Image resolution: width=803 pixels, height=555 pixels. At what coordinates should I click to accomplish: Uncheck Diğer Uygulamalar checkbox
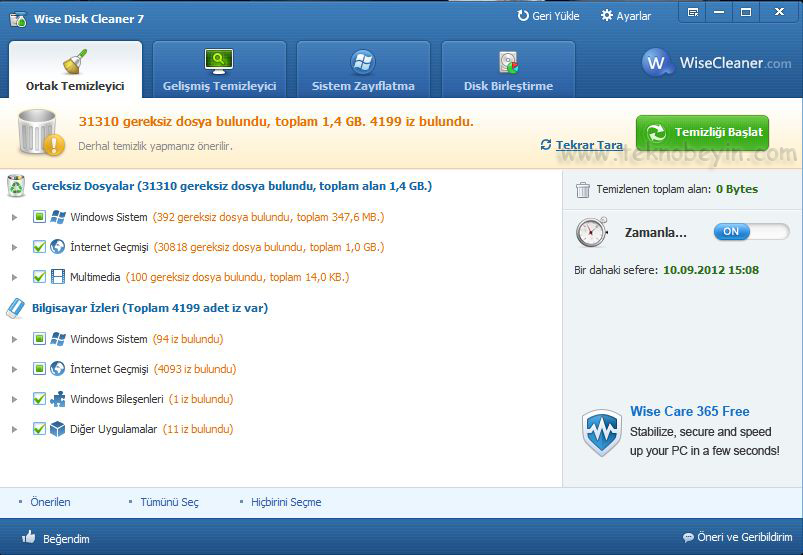[x=39, y=429]
